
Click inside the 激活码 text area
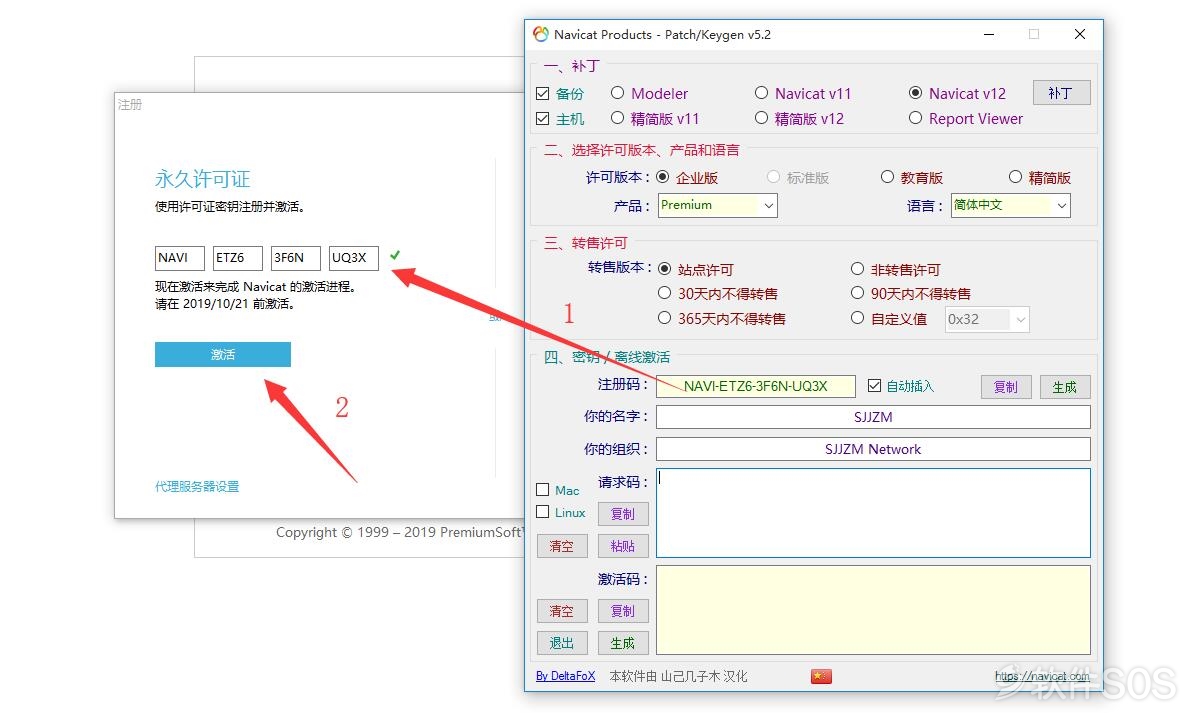coord(873,610)
